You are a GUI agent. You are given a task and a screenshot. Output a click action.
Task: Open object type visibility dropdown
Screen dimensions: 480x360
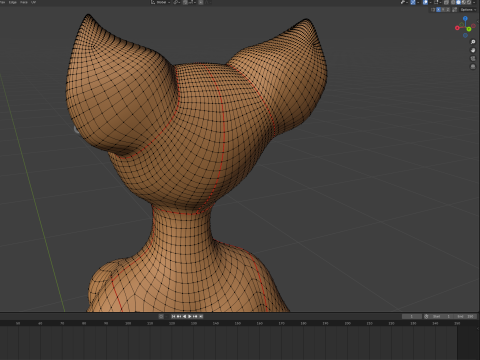[x=404, y=2]
